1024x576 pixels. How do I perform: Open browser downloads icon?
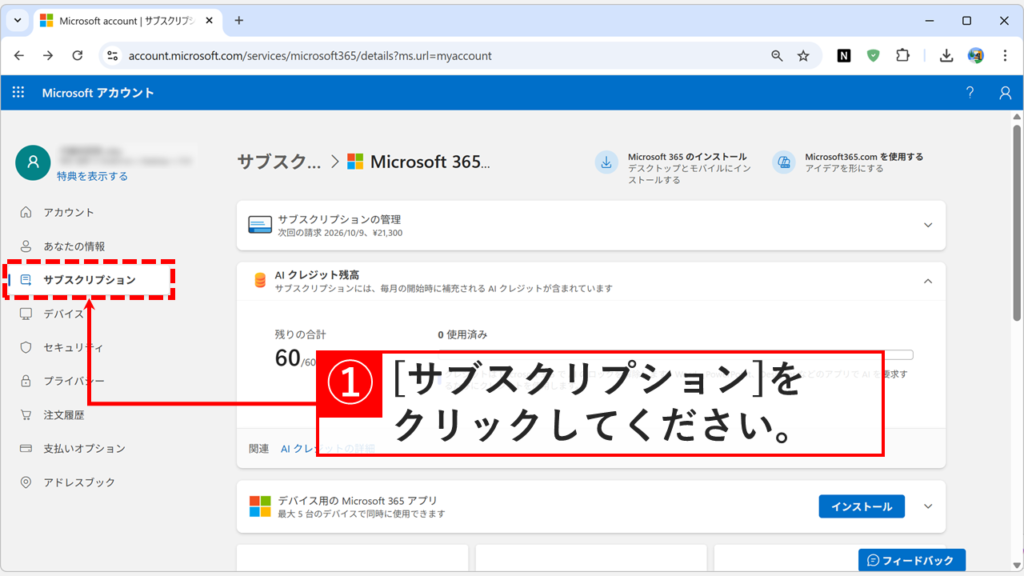click(x=946, y=56)
